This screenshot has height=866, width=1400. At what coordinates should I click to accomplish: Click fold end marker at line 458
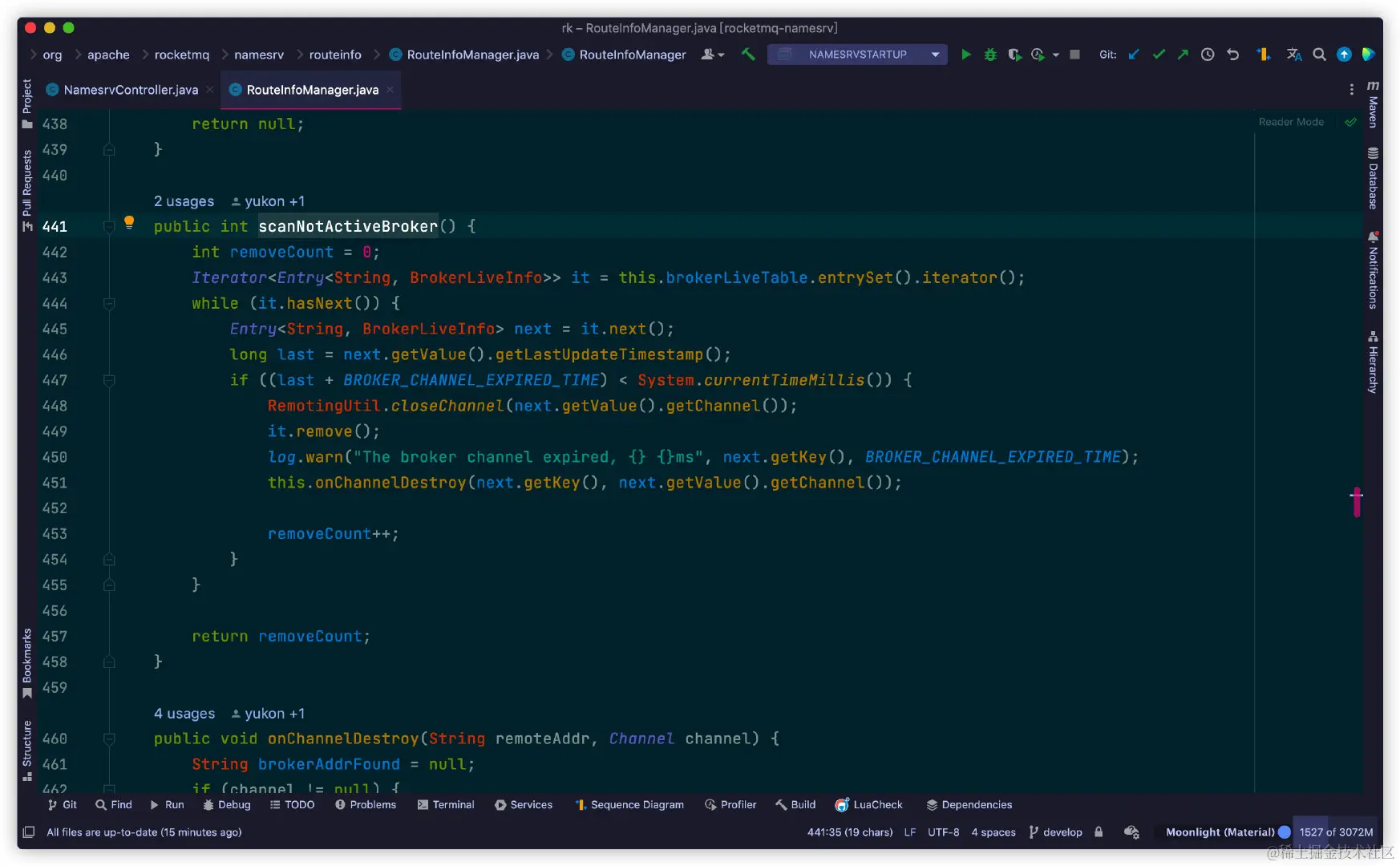coord(109,662)
